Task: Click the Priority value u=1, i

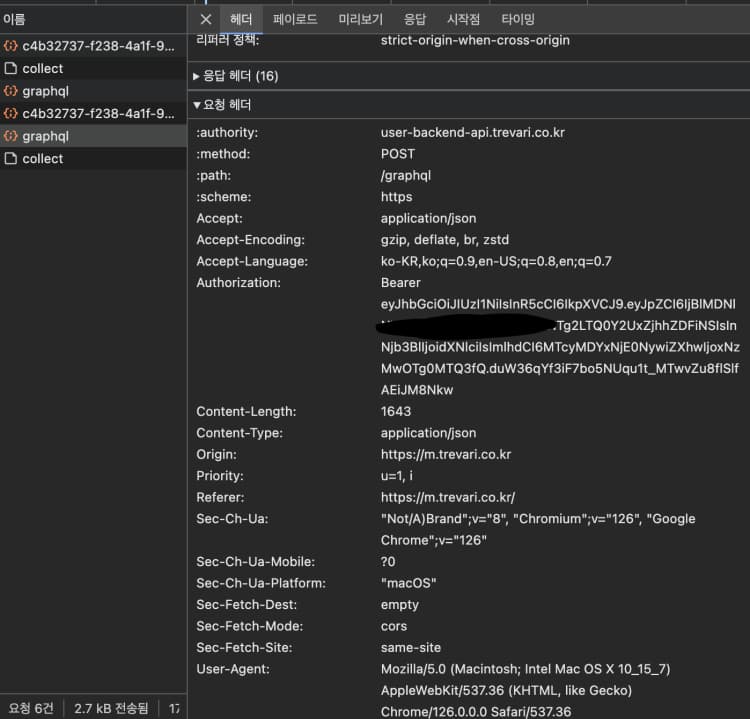Action: pos(397,476)
